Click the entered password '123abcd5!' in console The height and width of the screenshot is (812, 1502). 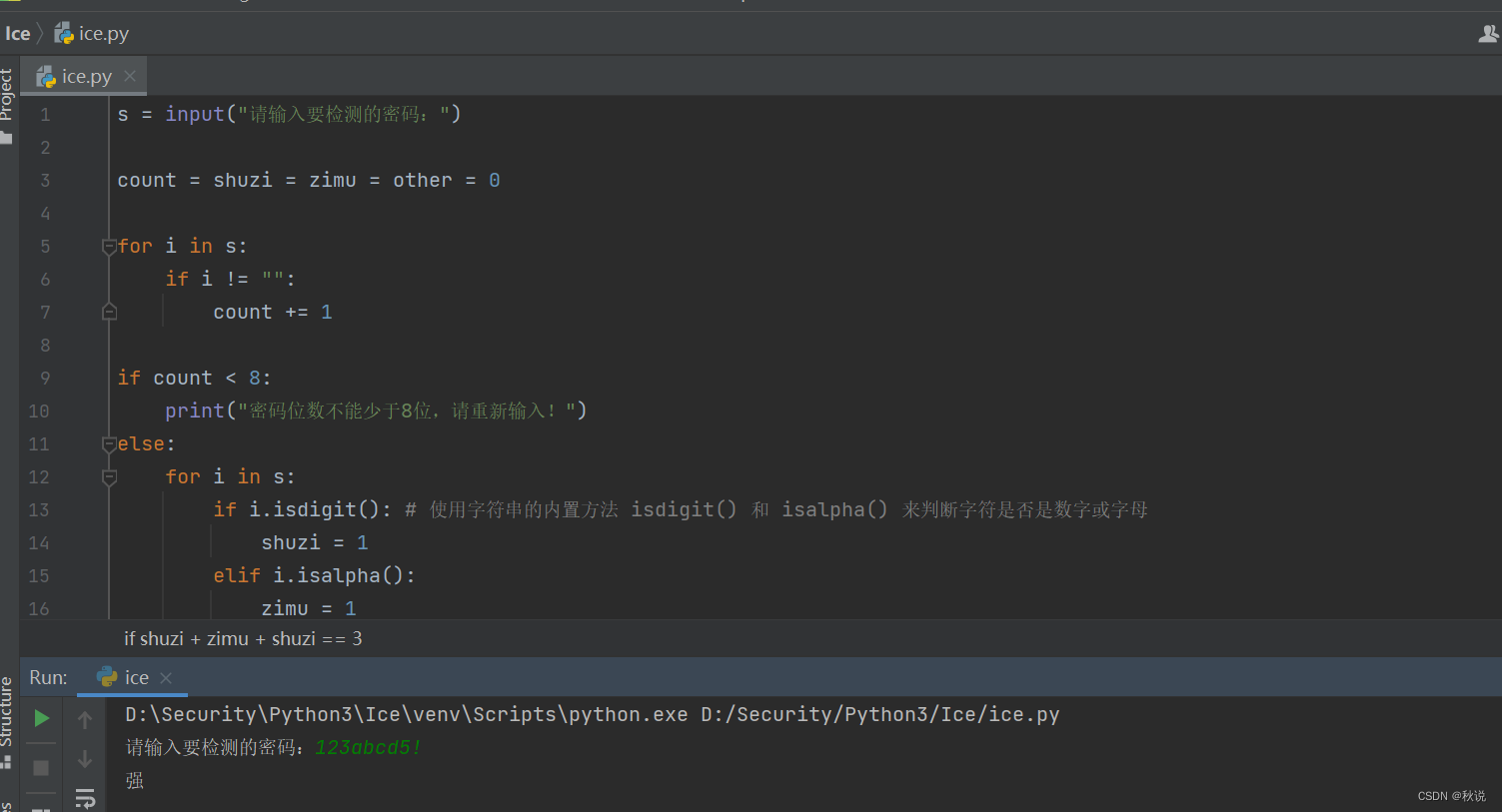click(x=369, y=748)
